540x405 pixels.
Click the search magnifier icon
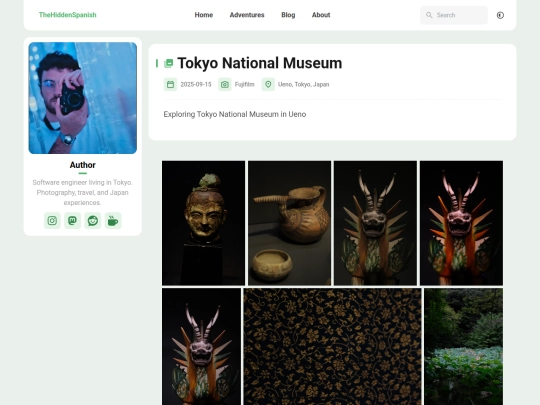point(429,15)
